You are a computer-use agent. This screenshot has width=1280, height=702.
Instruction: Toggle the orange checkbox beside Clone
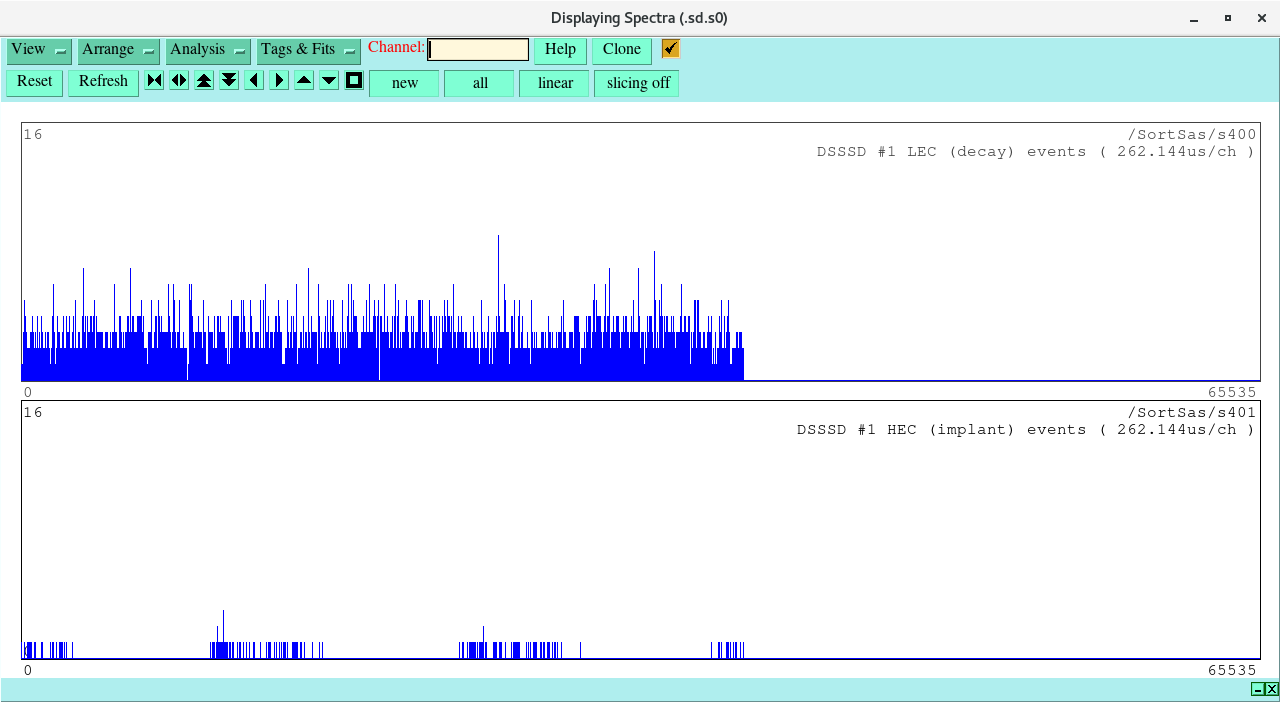pyautogui.click(x=670, y=49)
